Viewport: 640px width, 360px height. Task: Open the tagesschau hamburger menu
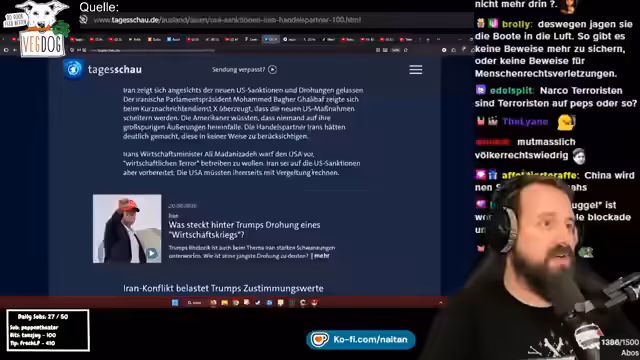pyautogui.click(x=416, y=70)
